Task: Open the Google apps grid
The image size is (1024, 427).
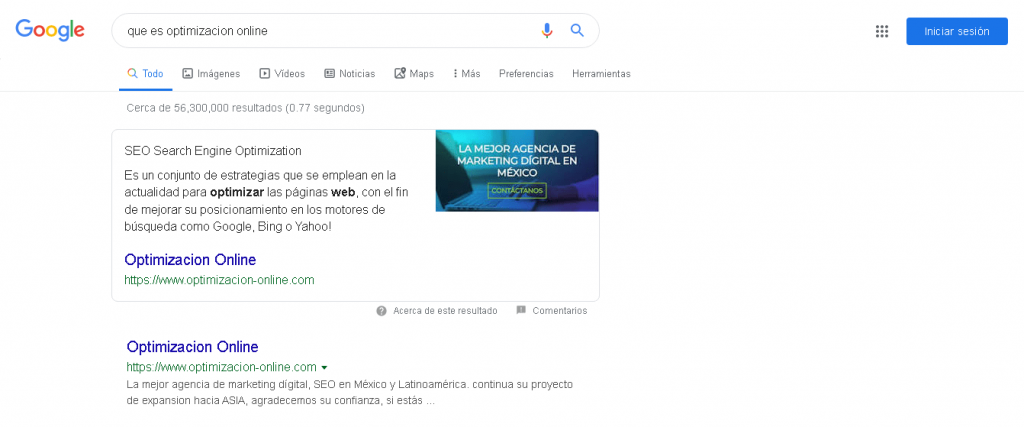Action: coord(882,31)
